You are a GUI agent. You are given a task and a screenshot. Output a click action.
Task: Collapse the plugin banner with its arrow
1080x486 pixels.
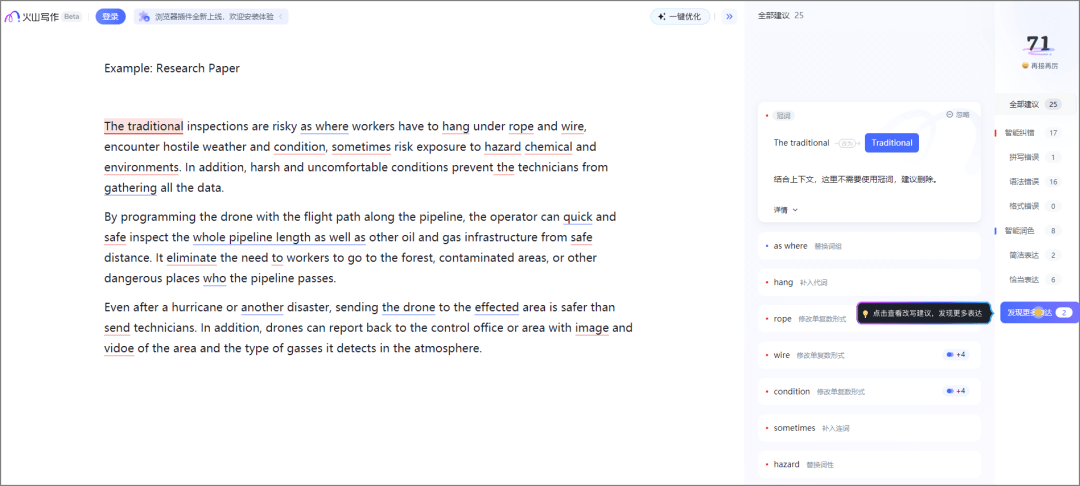click(x=281, y=17)
